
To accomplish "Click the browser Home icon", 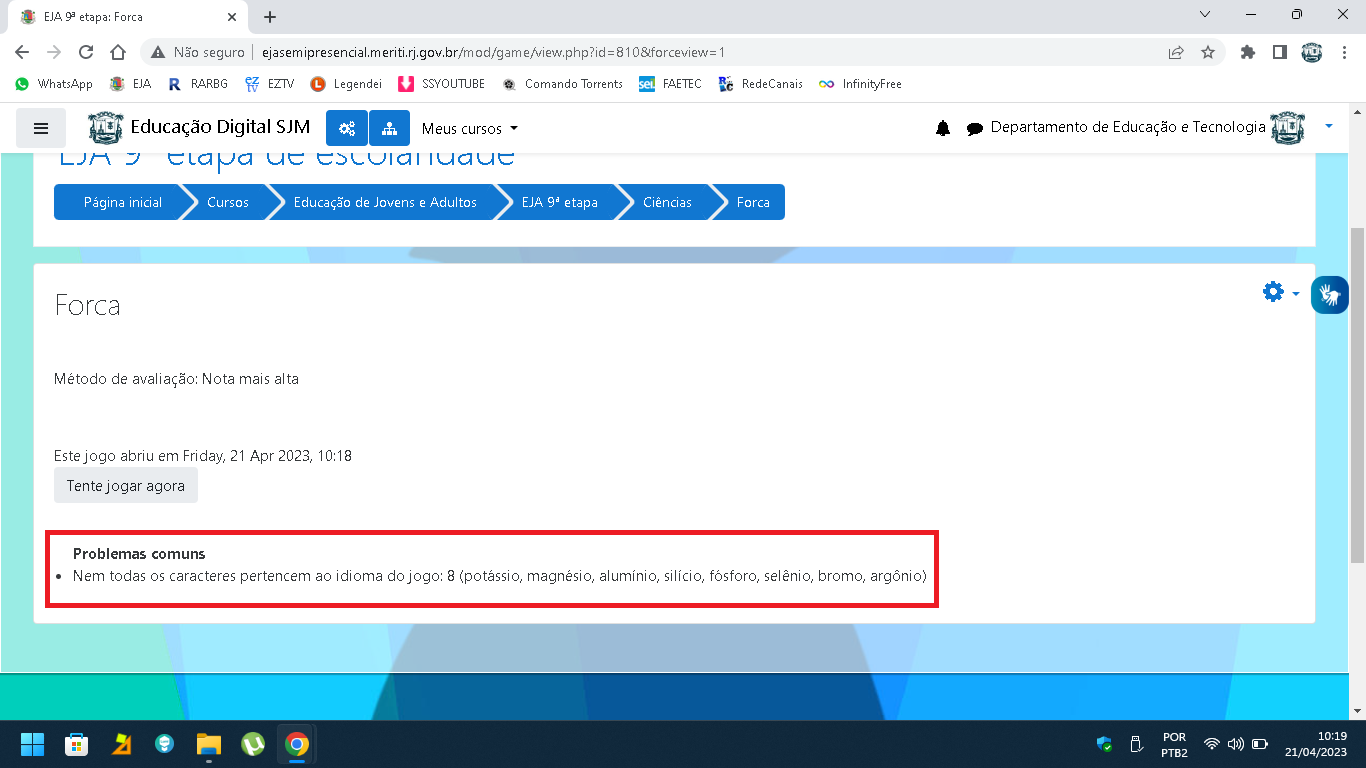I will (118, 52).
